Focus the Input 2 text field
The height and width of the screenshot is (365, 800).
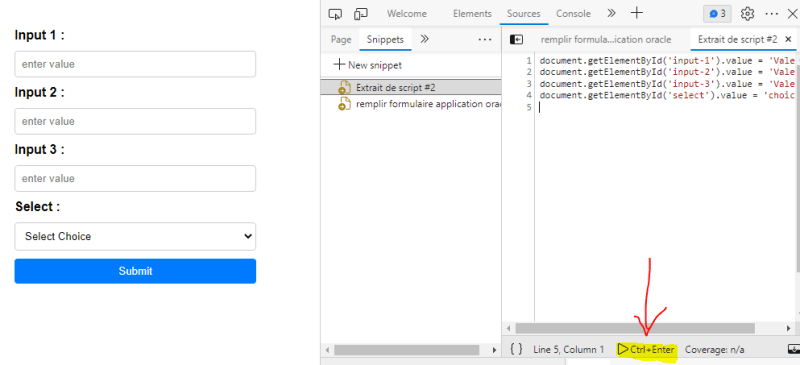[x=135, y=121]
